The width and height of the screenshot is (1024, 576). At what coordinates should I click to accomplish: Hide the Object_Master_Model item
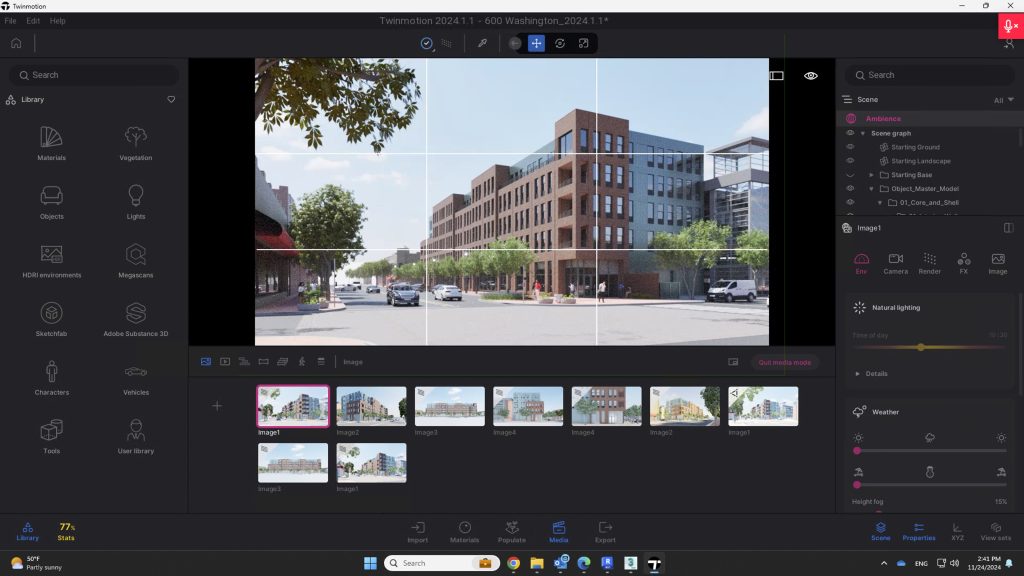[850, 189]
